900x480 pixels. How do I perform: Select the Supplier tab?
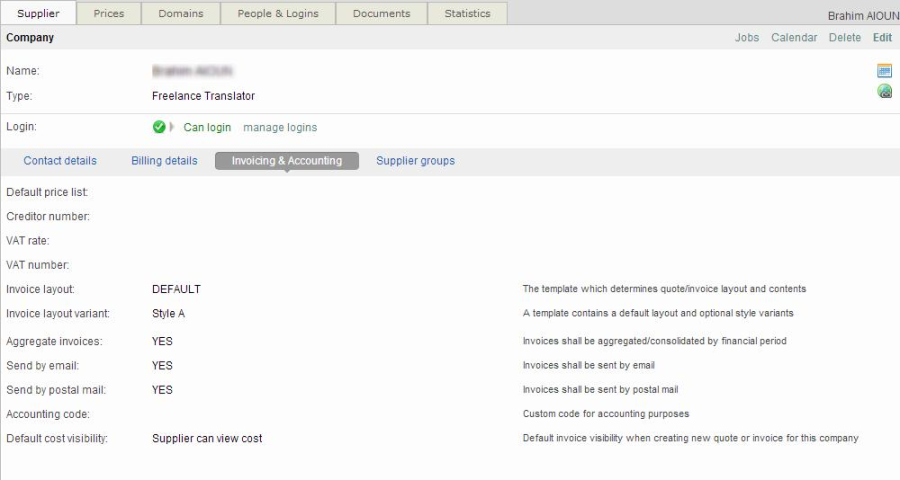[39, 14]
